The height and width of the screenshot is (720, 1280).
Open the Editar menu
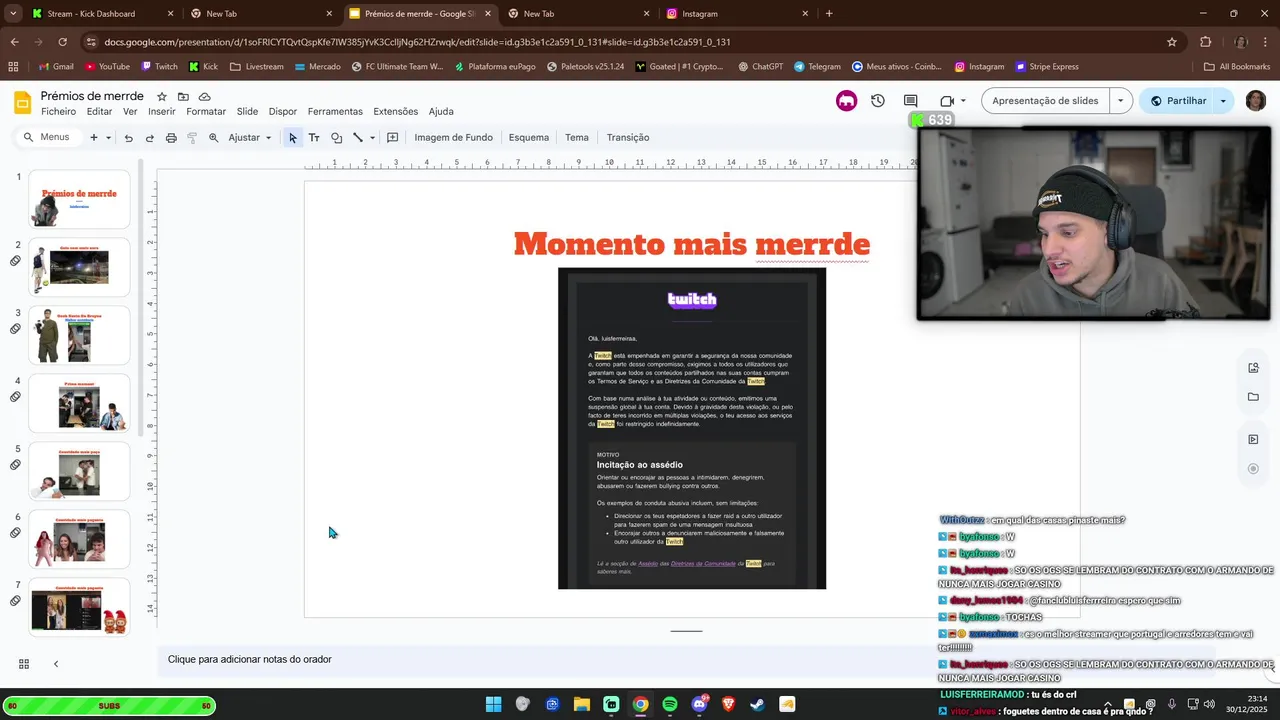point(99,111)
